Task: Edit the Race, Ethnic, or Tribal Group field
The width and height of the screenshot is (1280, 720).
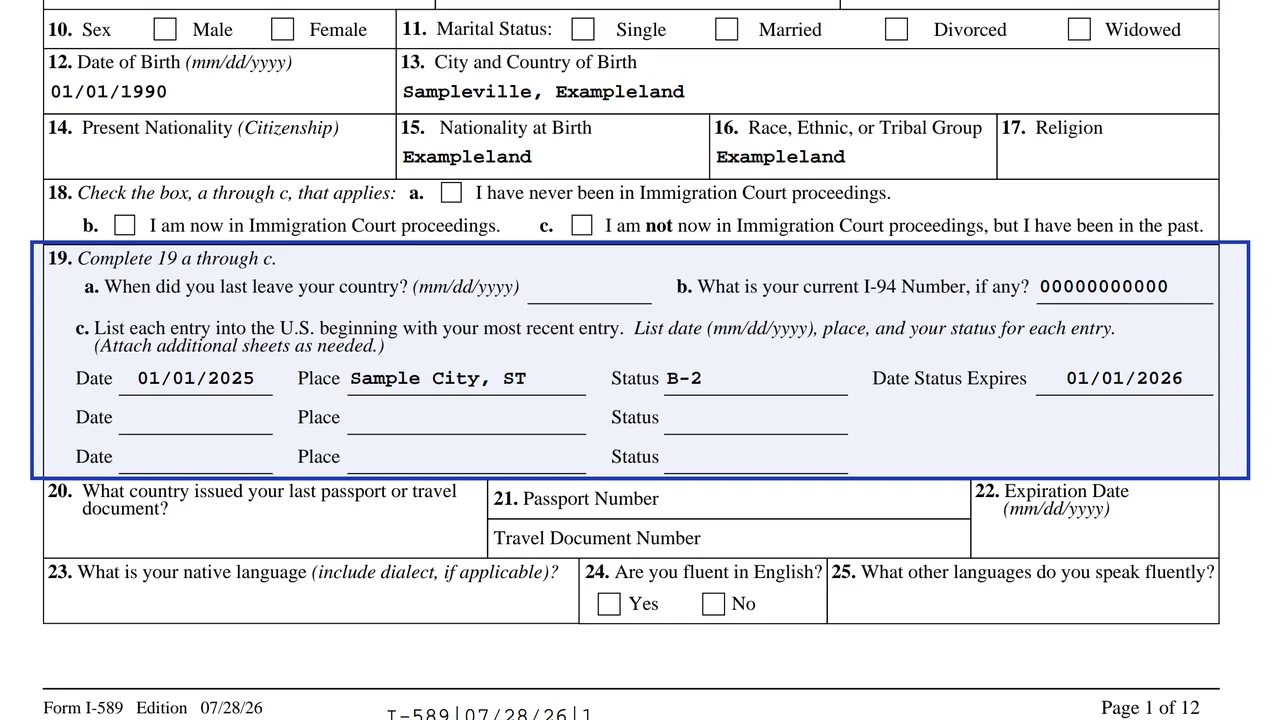Action: (853, 158)
